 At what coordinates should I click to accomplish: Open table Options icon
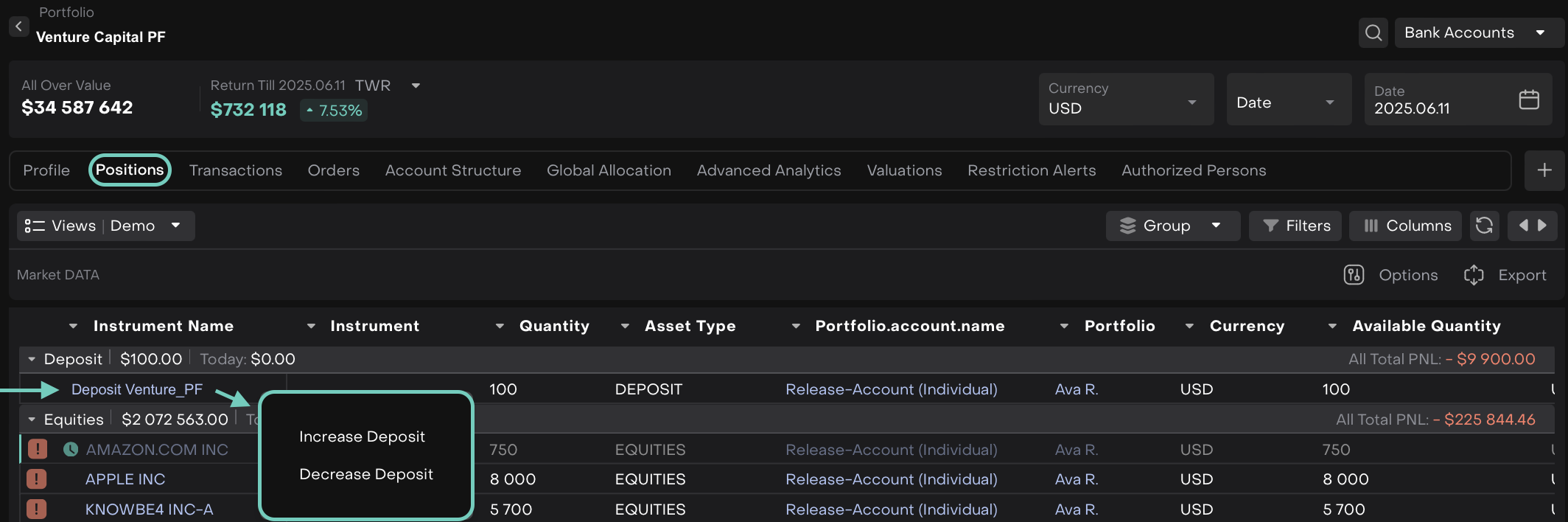[1354, 275]
